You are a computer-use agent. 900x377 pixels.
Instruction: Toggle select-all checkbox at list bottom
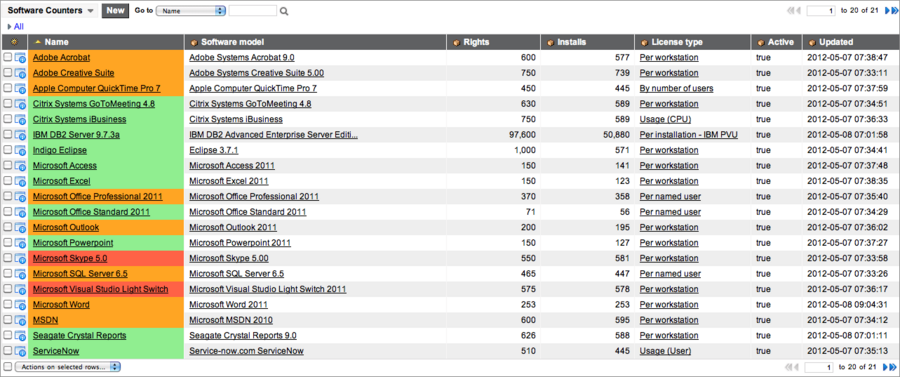7,366
